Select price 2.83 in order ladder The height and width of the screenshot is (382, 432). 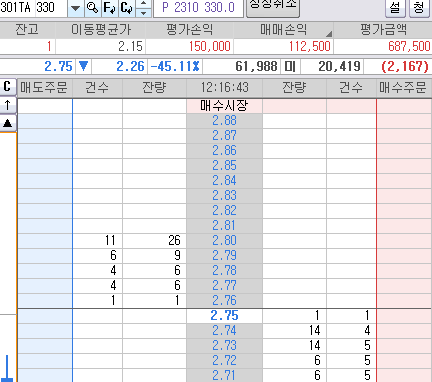[224, 195]
